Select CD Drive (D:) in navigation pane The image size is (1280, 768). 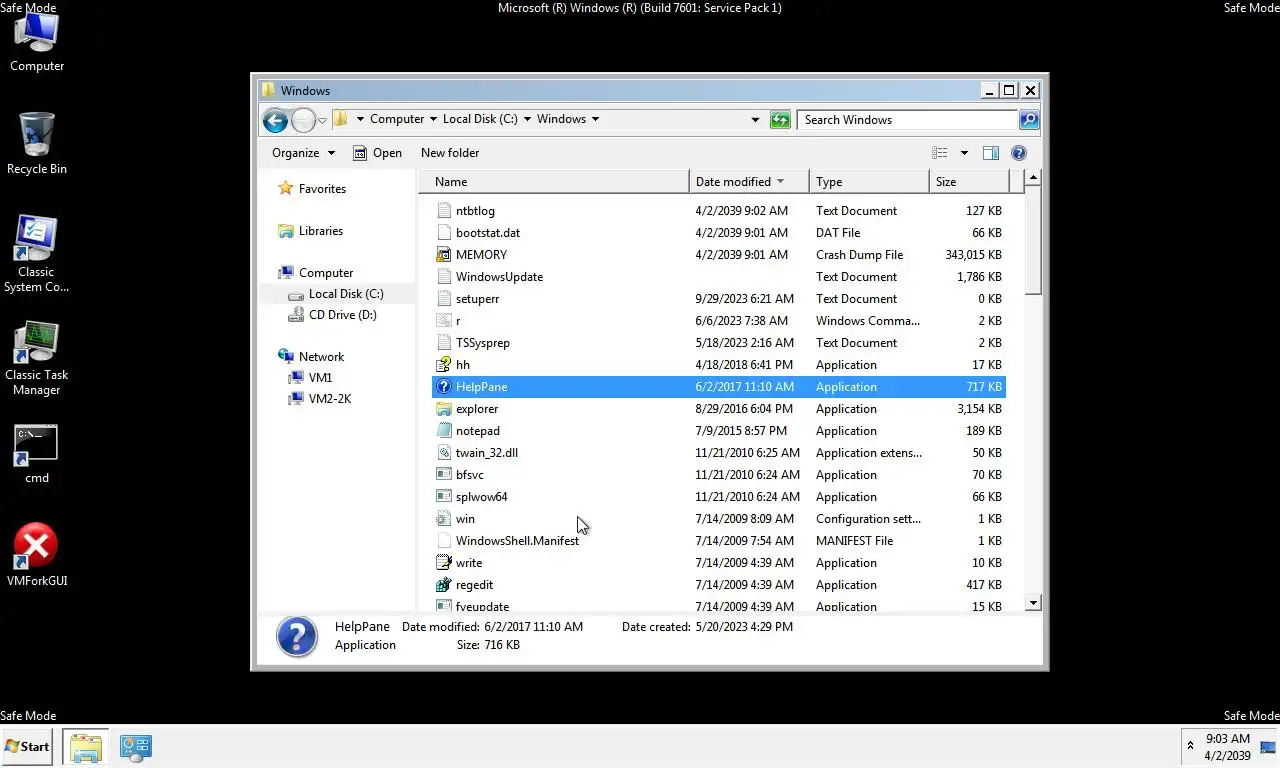click(342, 315)
